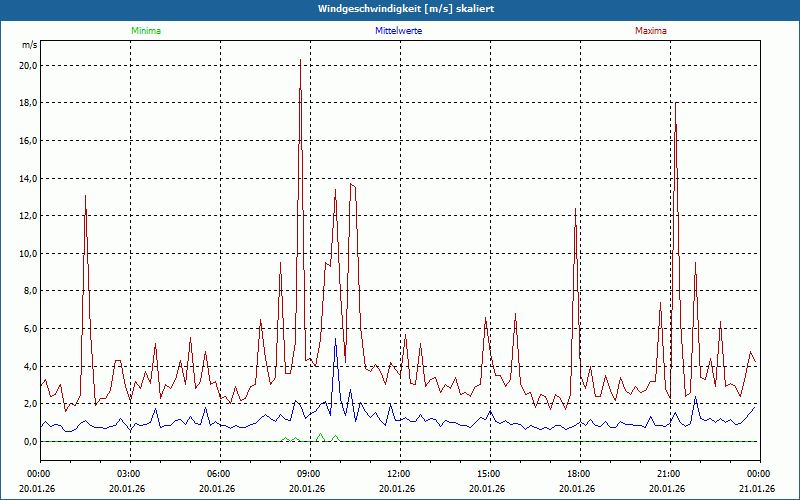
Task: Click the 09:00 time axis label
Action: tap(308, 474)
